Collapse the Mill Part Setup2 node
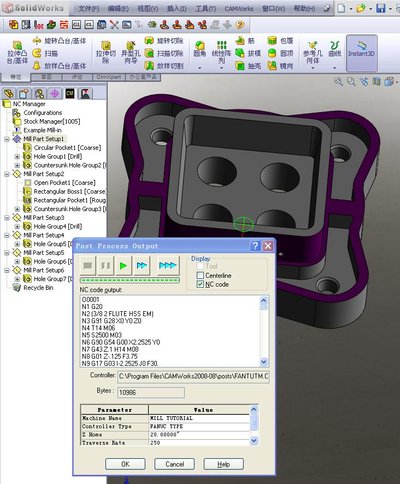Screen dimensions: 400x484 (7, 174)
